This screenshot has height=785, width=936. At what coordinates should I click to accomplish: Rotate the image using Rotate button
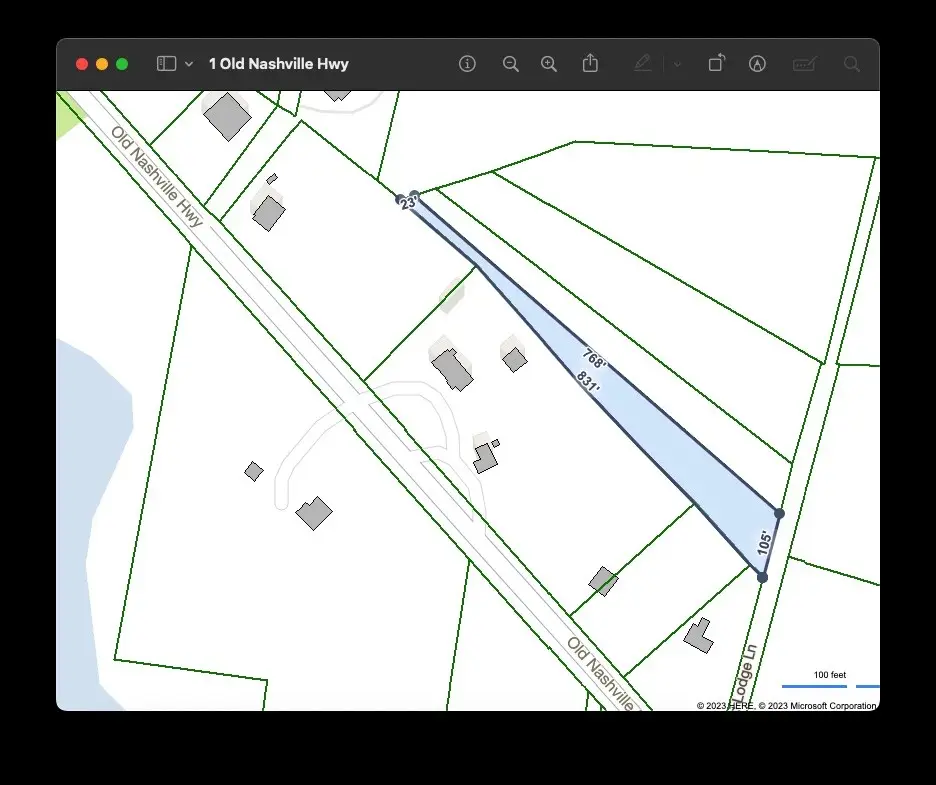tap(716, 64)
